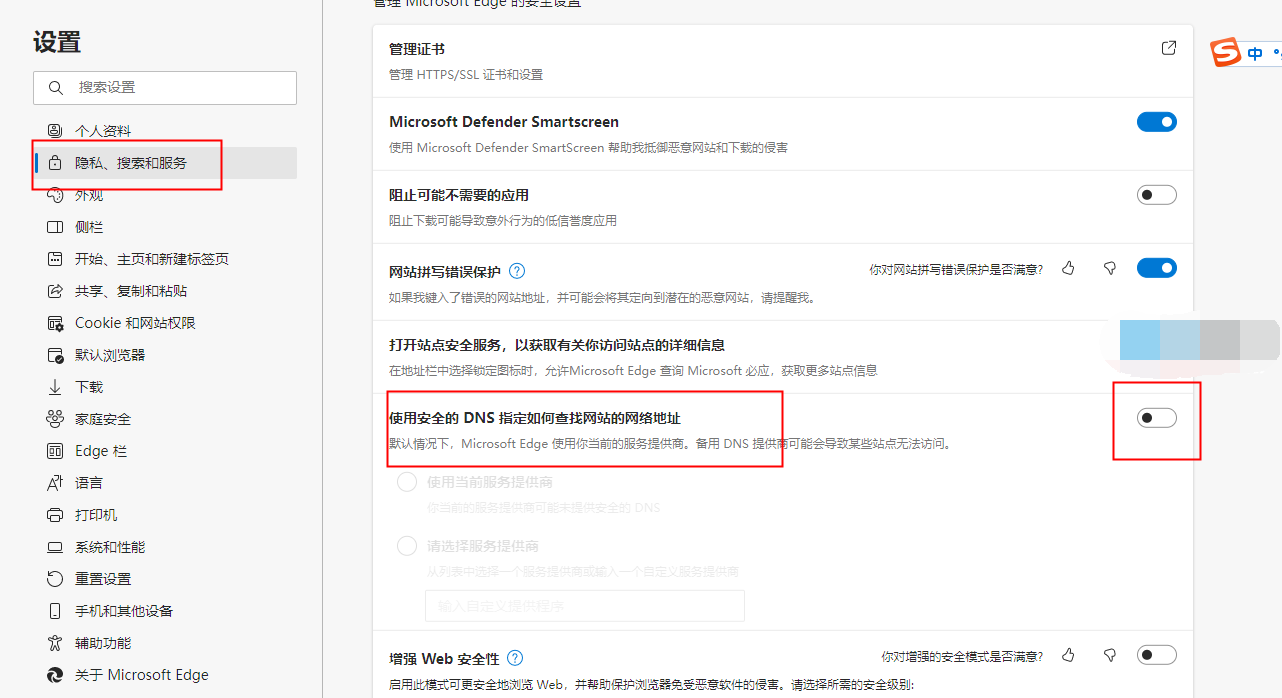Screen dimensions: 1282x698
Task: Disable Microsoft Defender Smartscreen toggle
Action: pyautogui.click(x=1156, y=122)
